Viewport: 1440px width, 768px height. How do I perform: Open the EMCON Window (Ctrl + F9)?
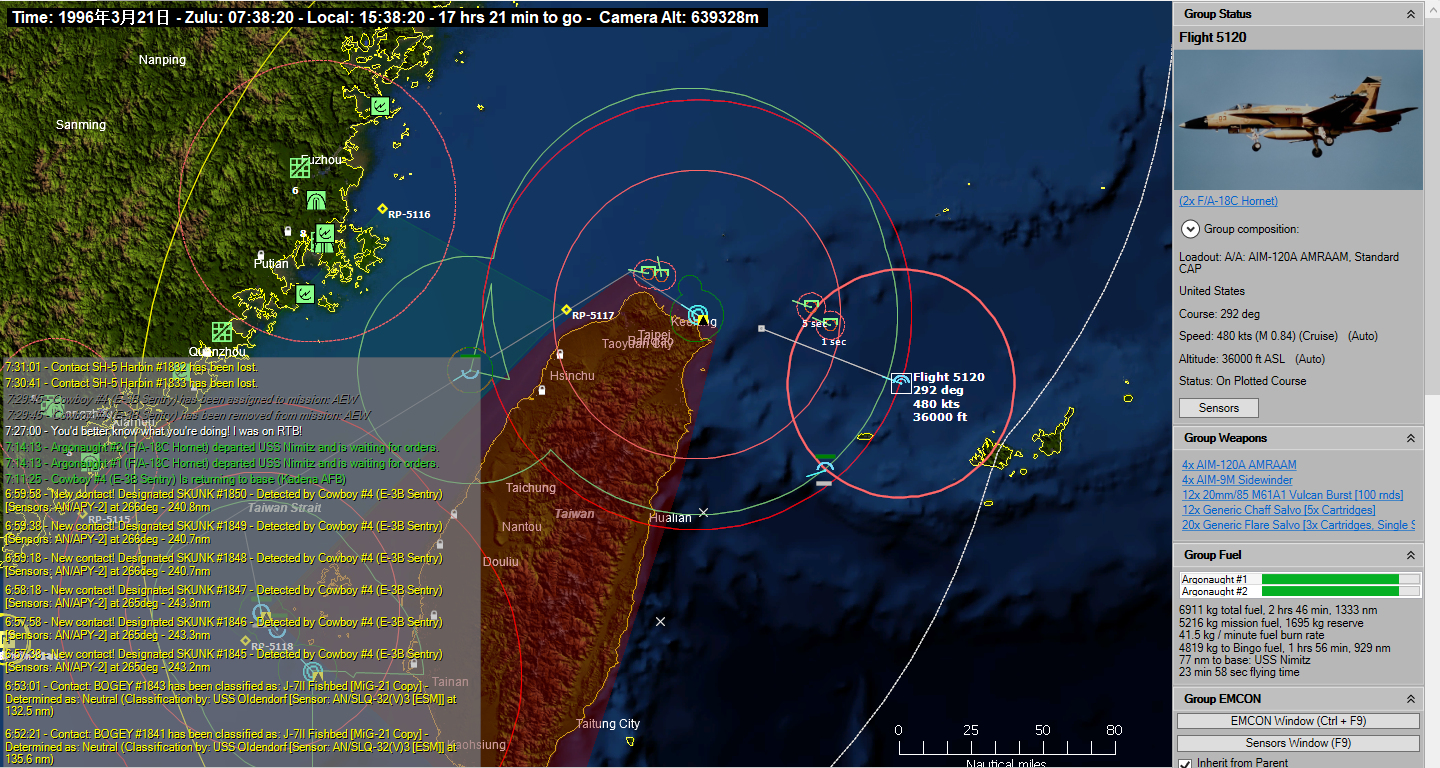1298,721
